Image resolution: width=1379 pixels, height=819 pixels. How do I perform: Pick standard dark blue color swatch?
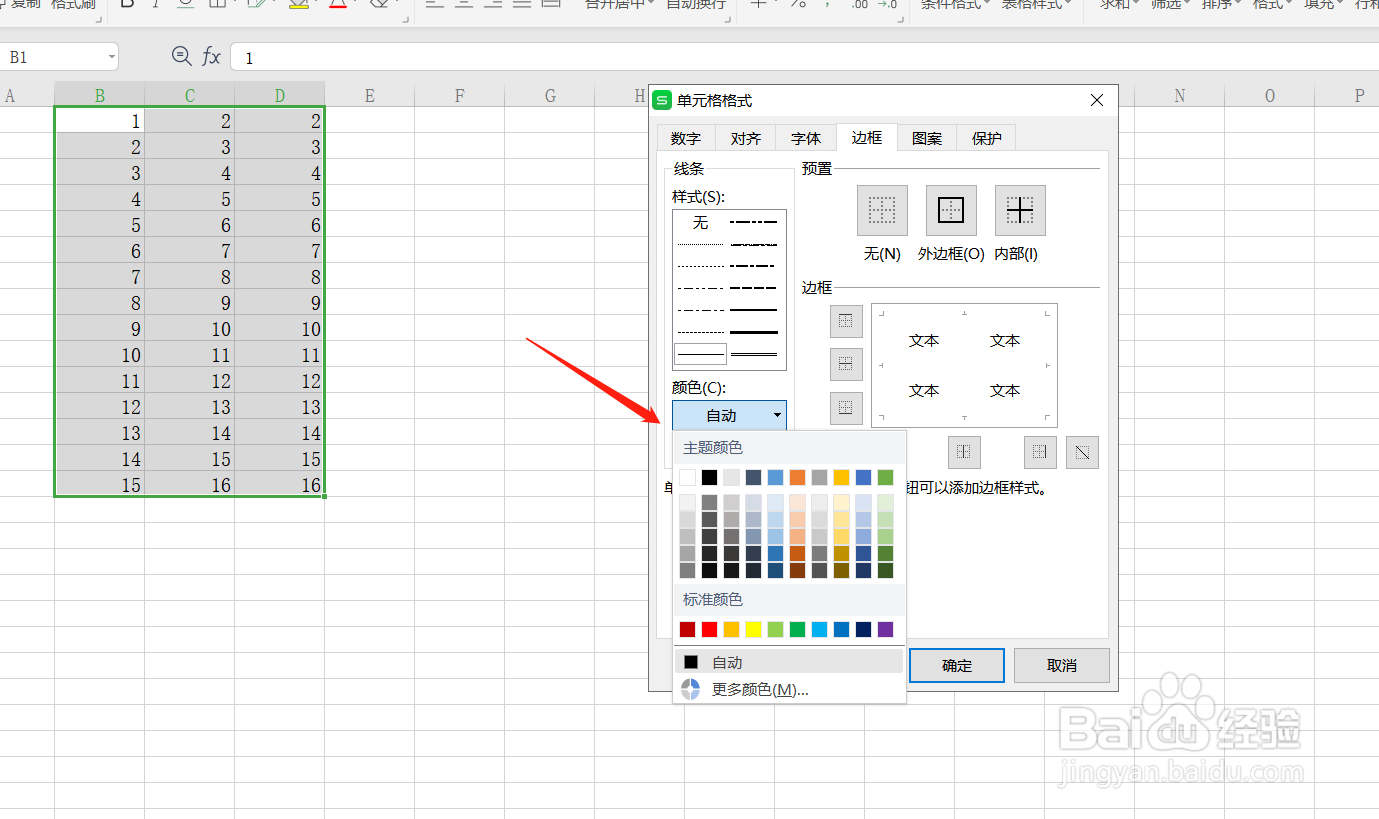863,629
